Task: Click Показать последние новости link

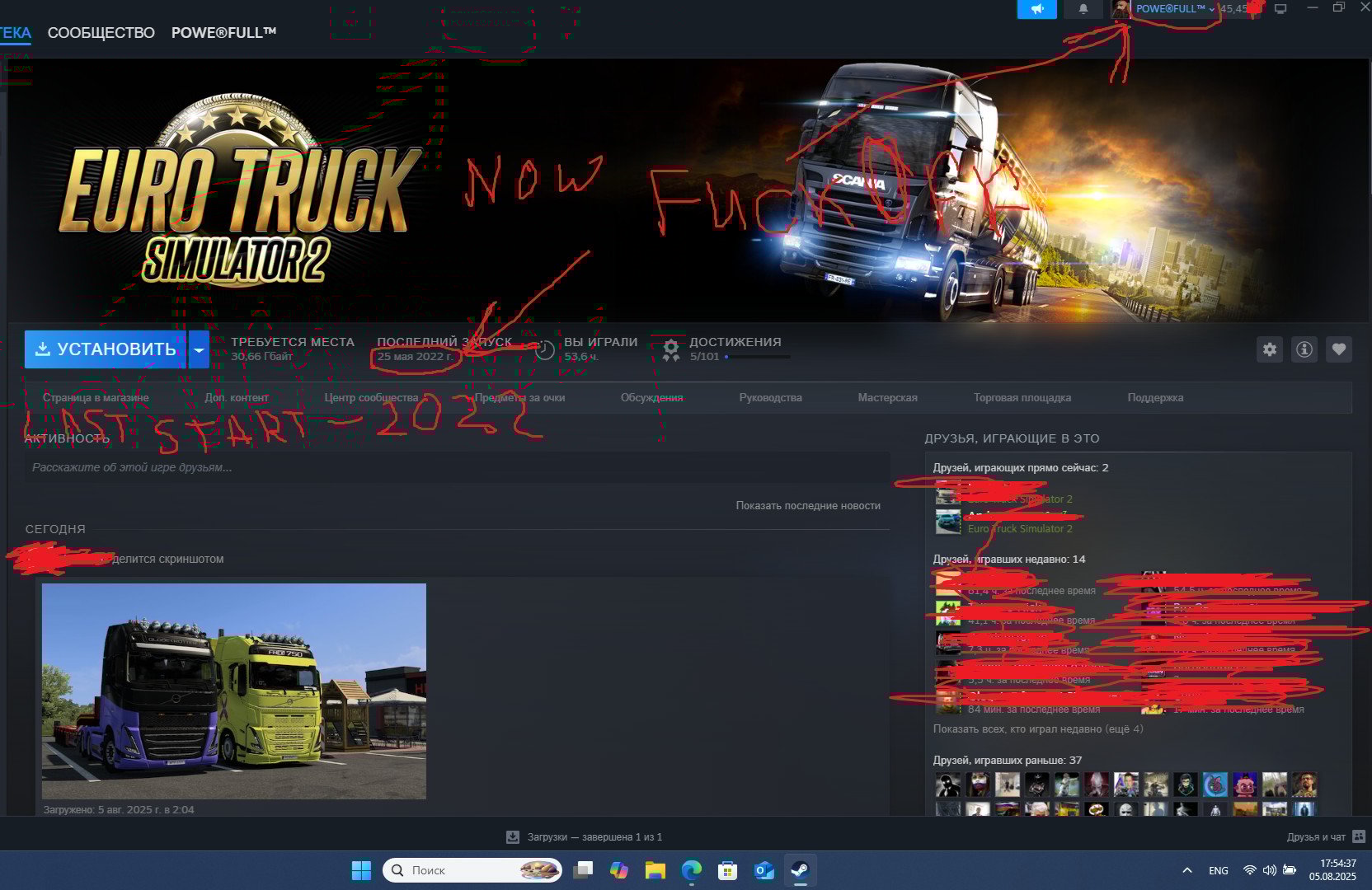Action: tap(808, 505)
